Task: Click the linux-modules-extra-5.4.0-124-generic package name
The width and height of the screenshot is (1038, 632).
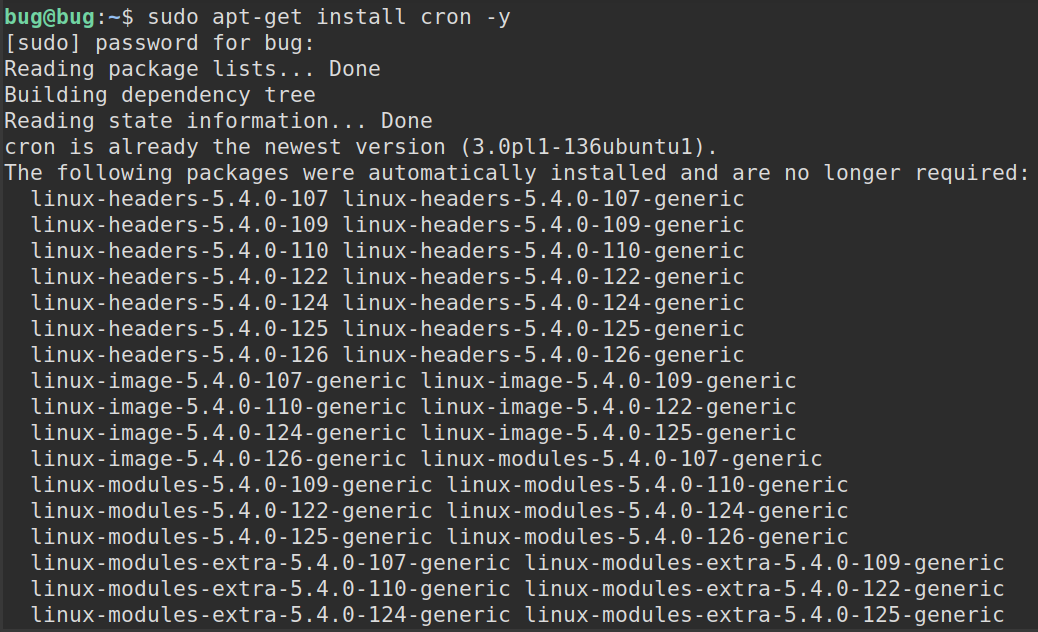Action: [271, 615]
